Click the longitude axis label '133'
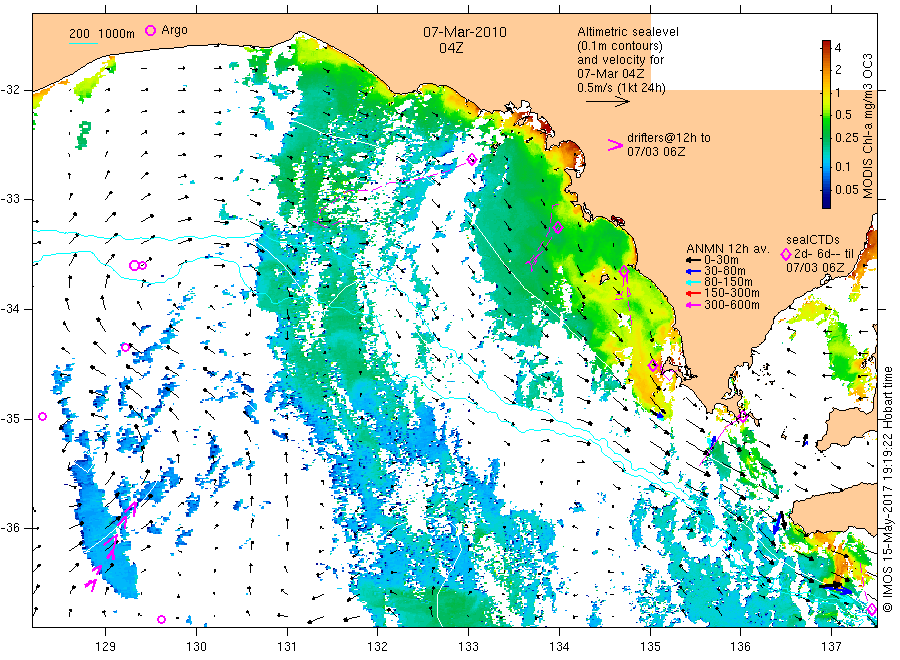Image resolution: width=900 pixels, height=660 pixels. coord(468,647)
